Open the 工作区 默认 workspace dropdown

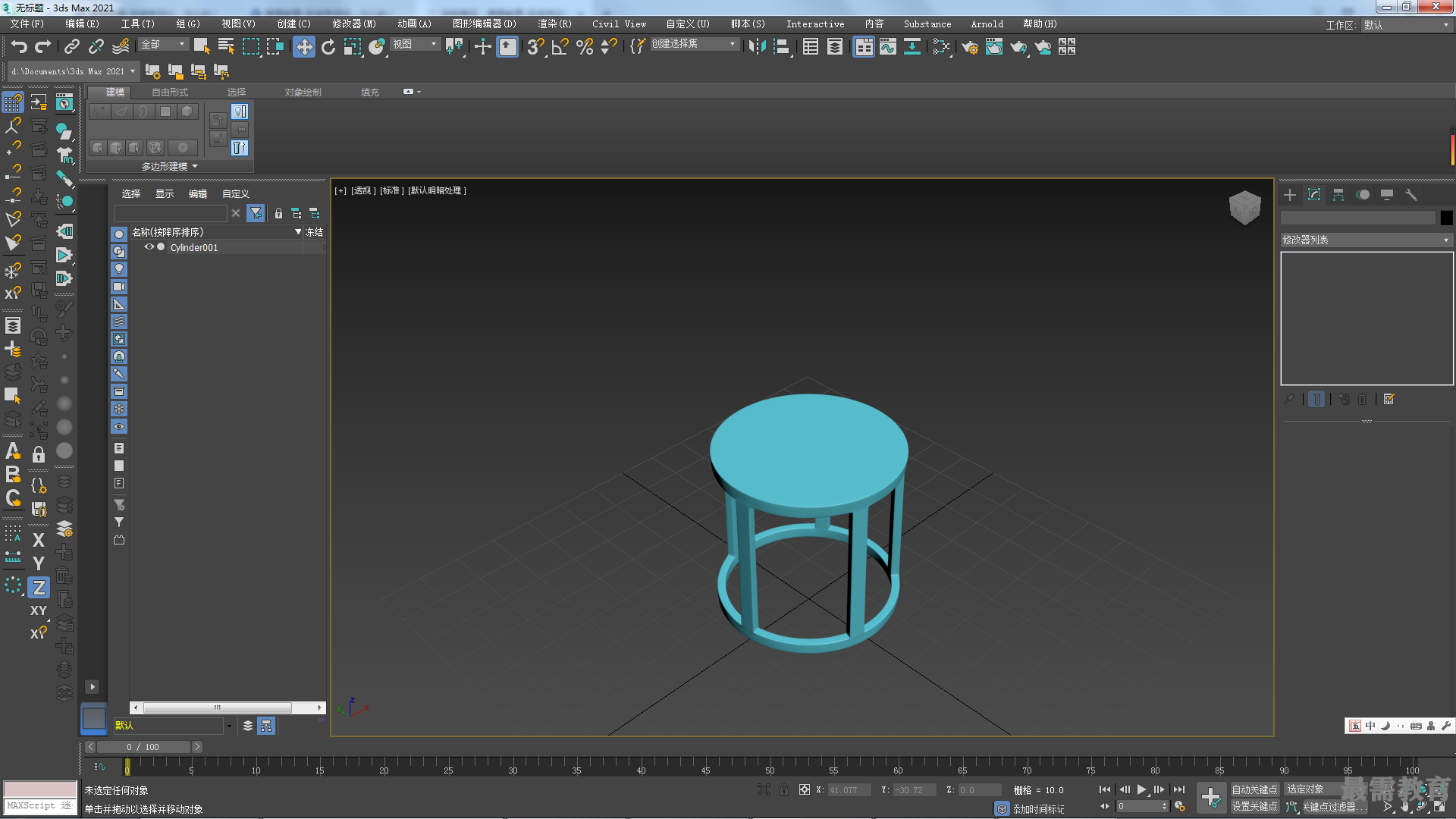click(1406, 25)
